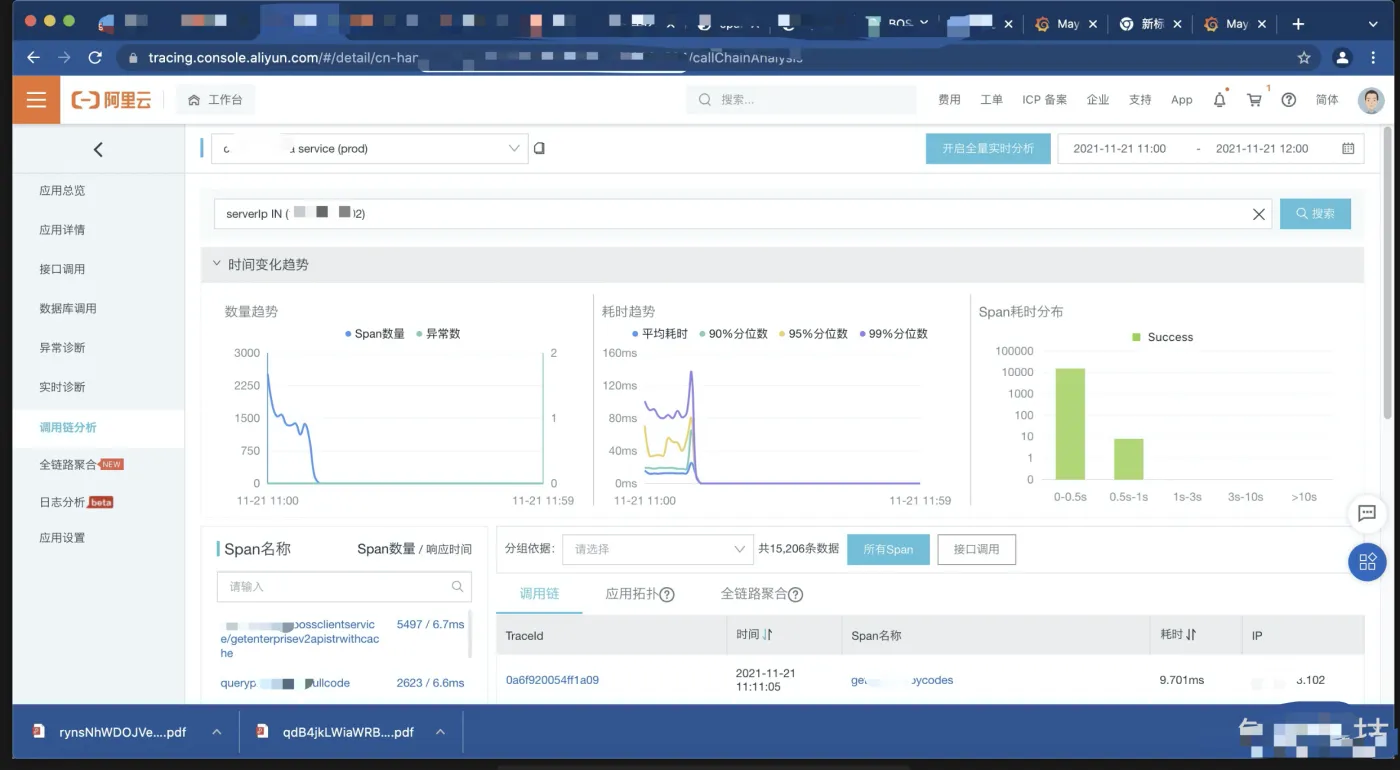Open the getenterprisev2apistrwithcache span link

(300, 639)
